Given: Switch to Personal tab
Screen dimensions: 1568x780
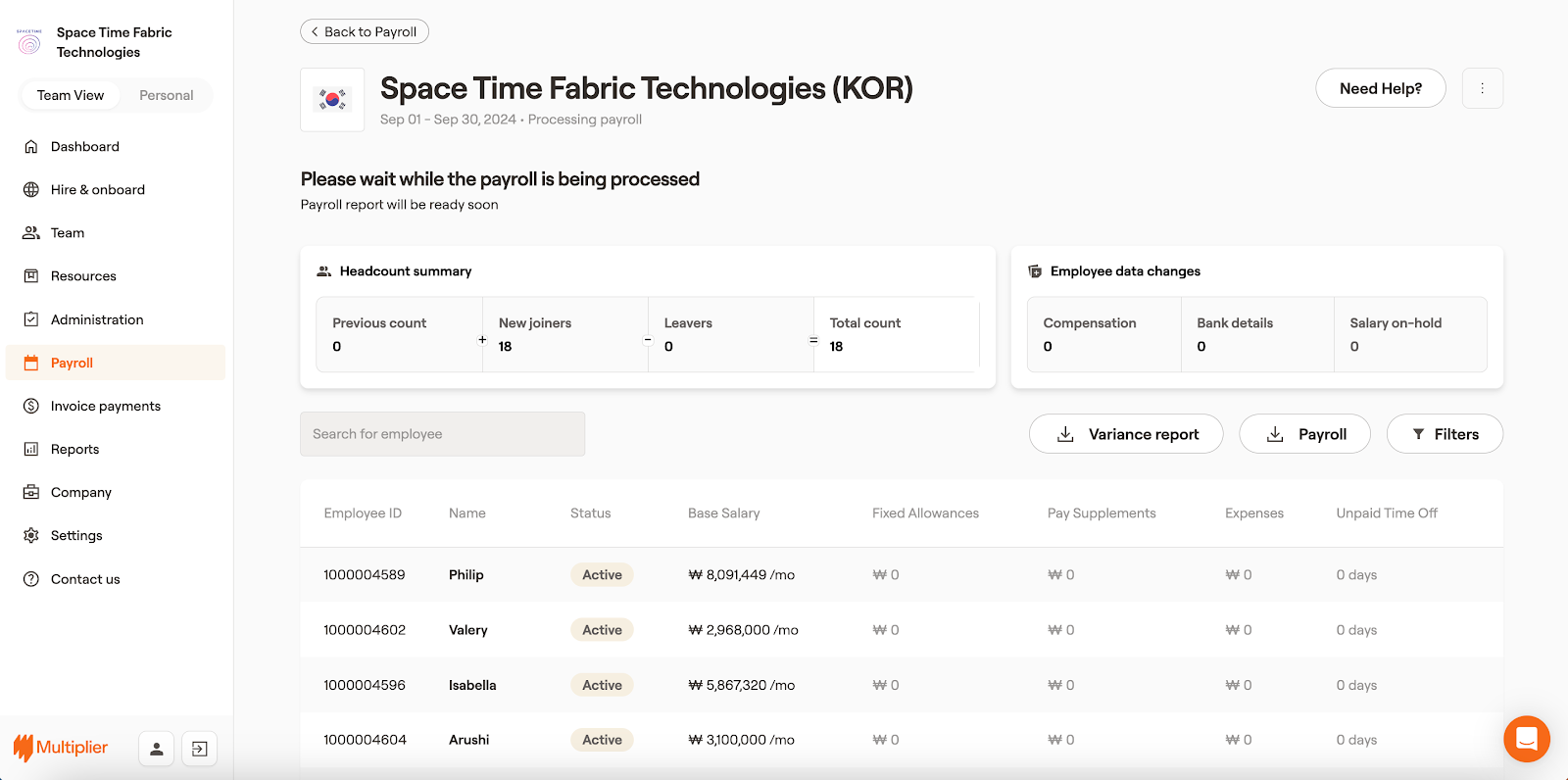Looking at the screenshot, I should tap(167, 95).
